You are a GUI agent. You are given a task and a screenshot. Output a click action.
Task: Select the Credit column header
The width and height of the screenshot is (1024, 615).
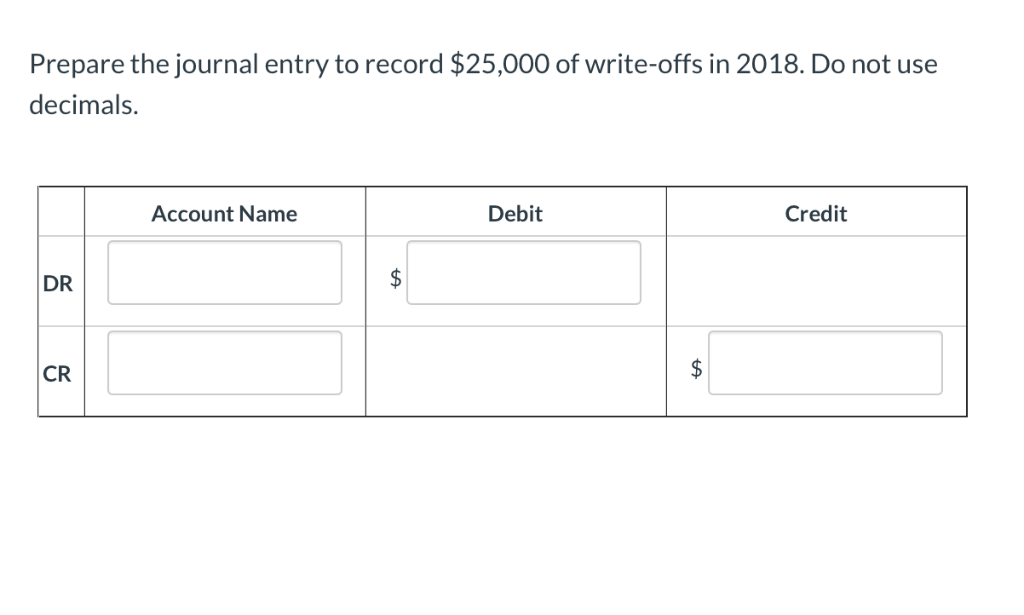tap(816, 213)
